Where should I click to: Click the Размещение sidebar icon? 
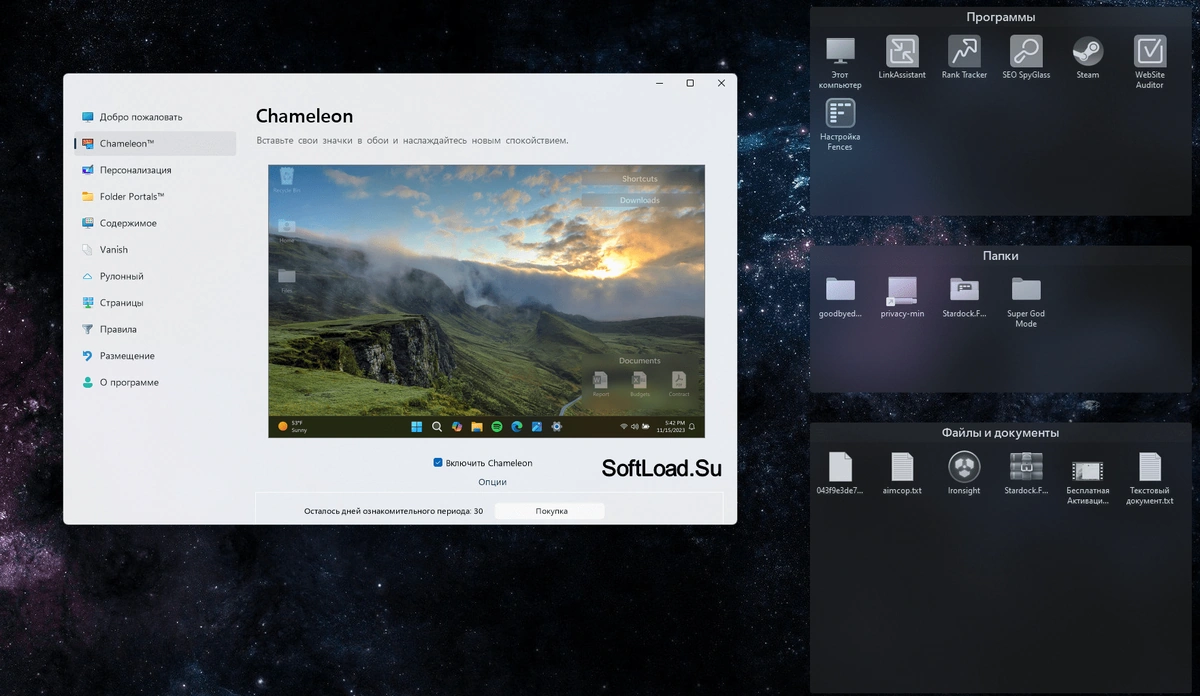(x=88, y=356)
